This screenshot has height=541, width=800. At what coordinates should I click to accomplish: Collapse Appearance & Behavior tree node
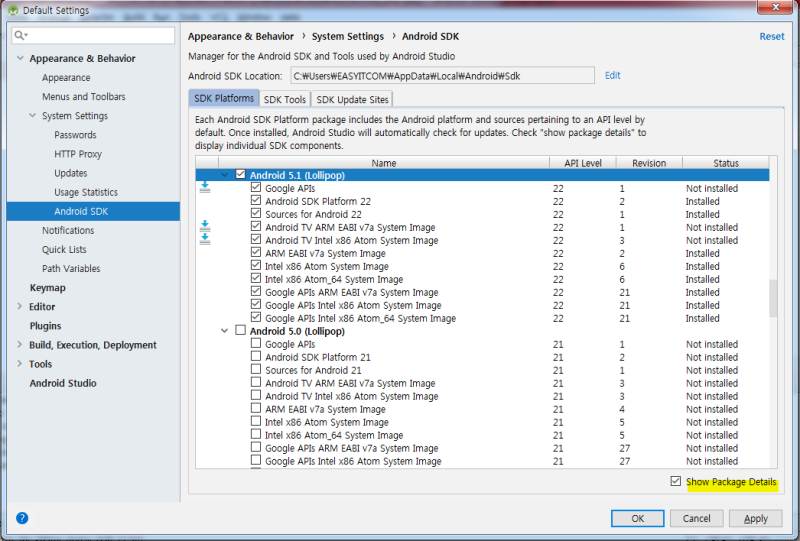(x=20, y=58)
